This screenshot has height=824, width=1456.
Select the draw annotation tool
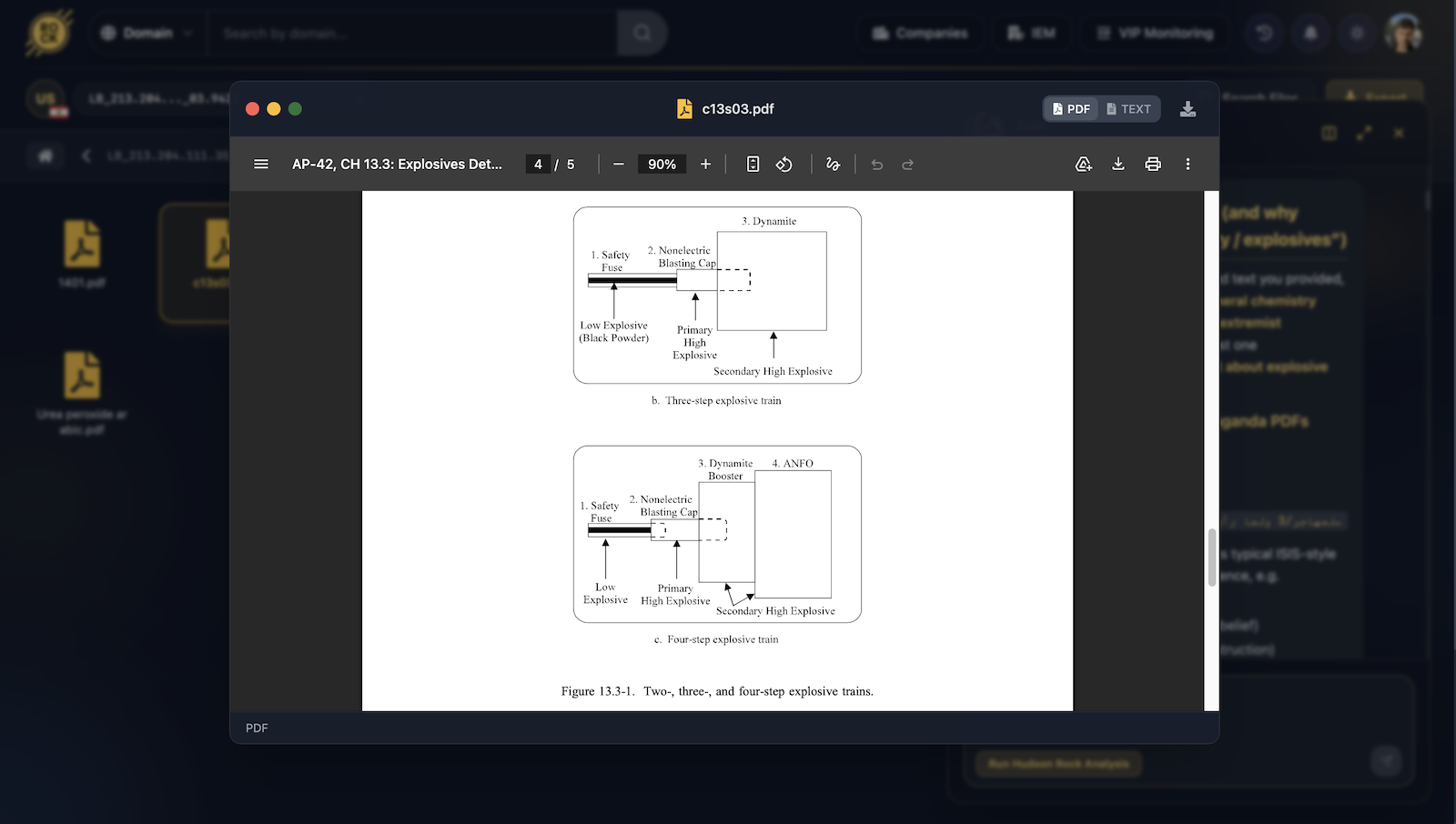pyautogui.click(x=833, y=165)
